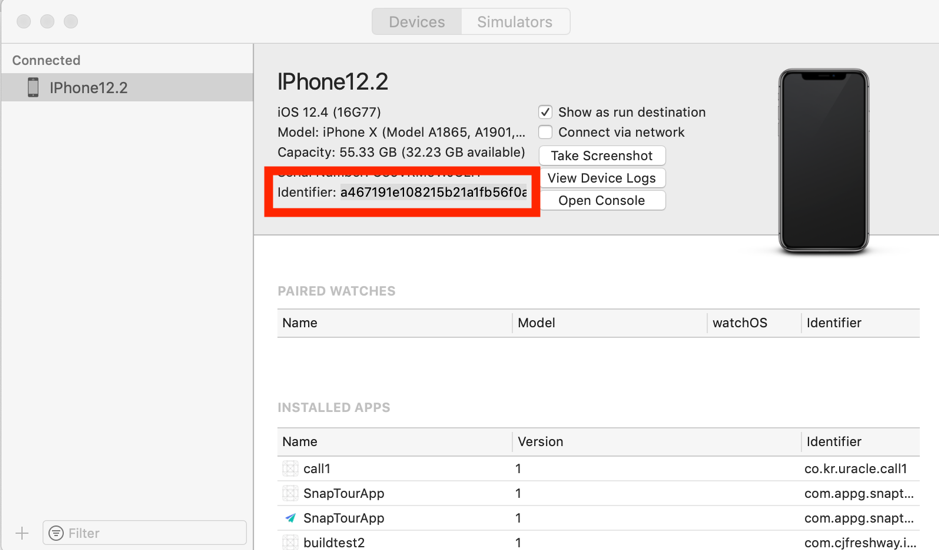Click the Model: iPhone X text line
Screen dimensions: 939x550
pos(401,132)
